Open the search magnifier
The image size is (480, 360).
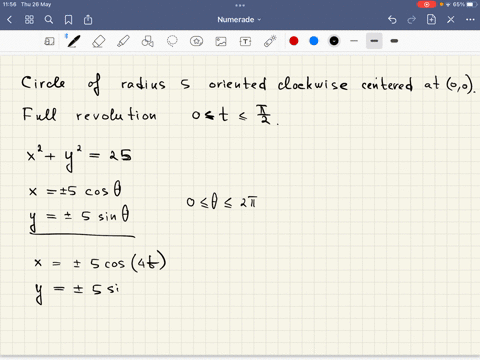[49, 20]
